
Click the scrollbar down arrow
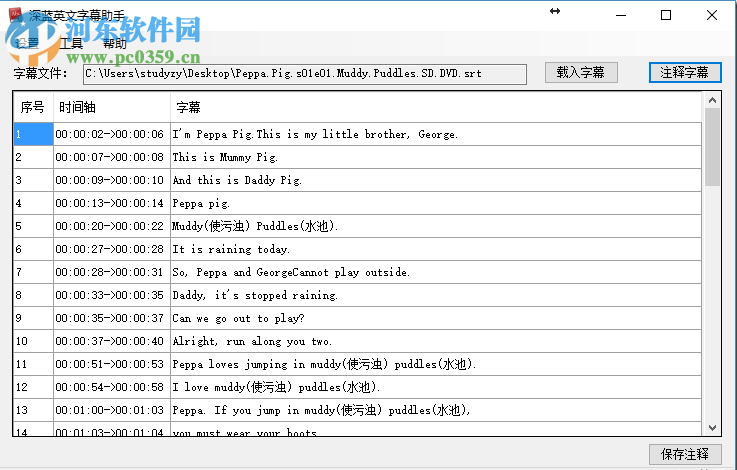[x=712, y=428]
